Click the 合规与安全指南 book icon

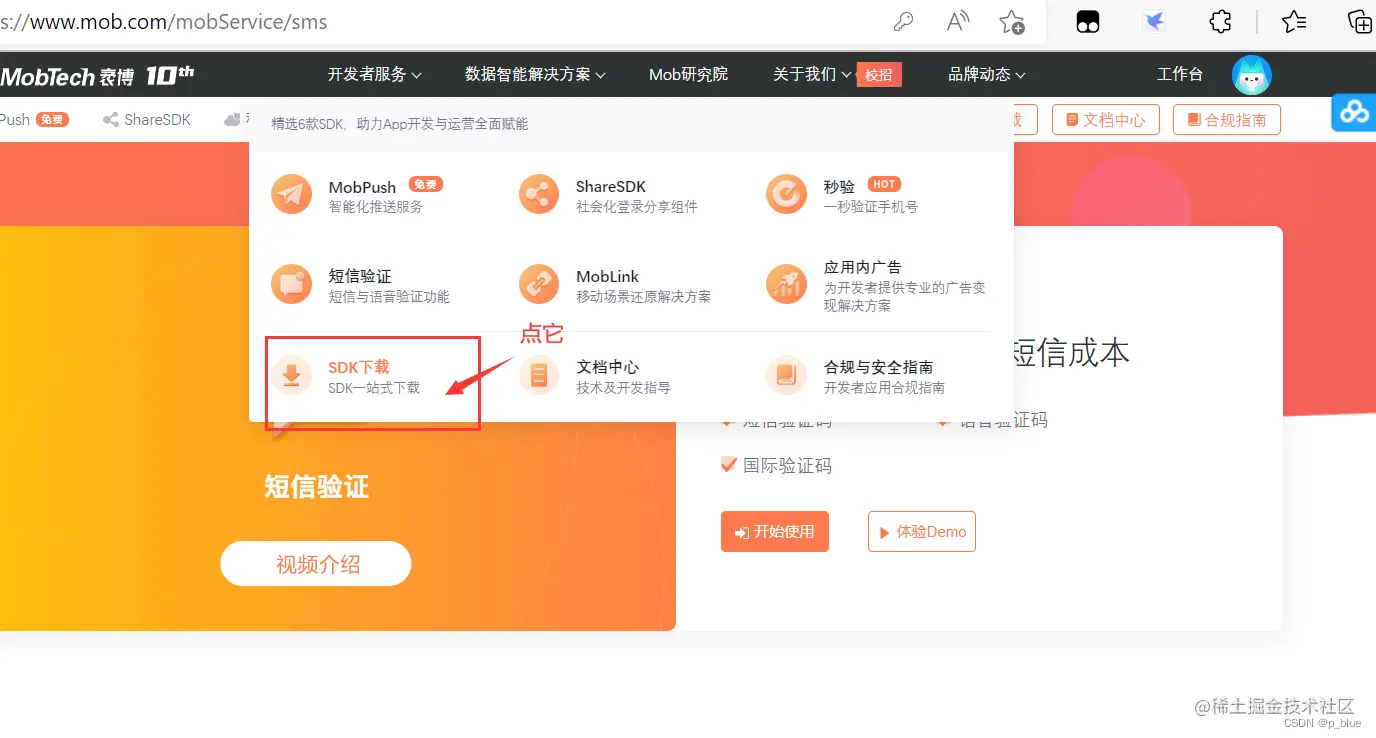tap(786, 376)
